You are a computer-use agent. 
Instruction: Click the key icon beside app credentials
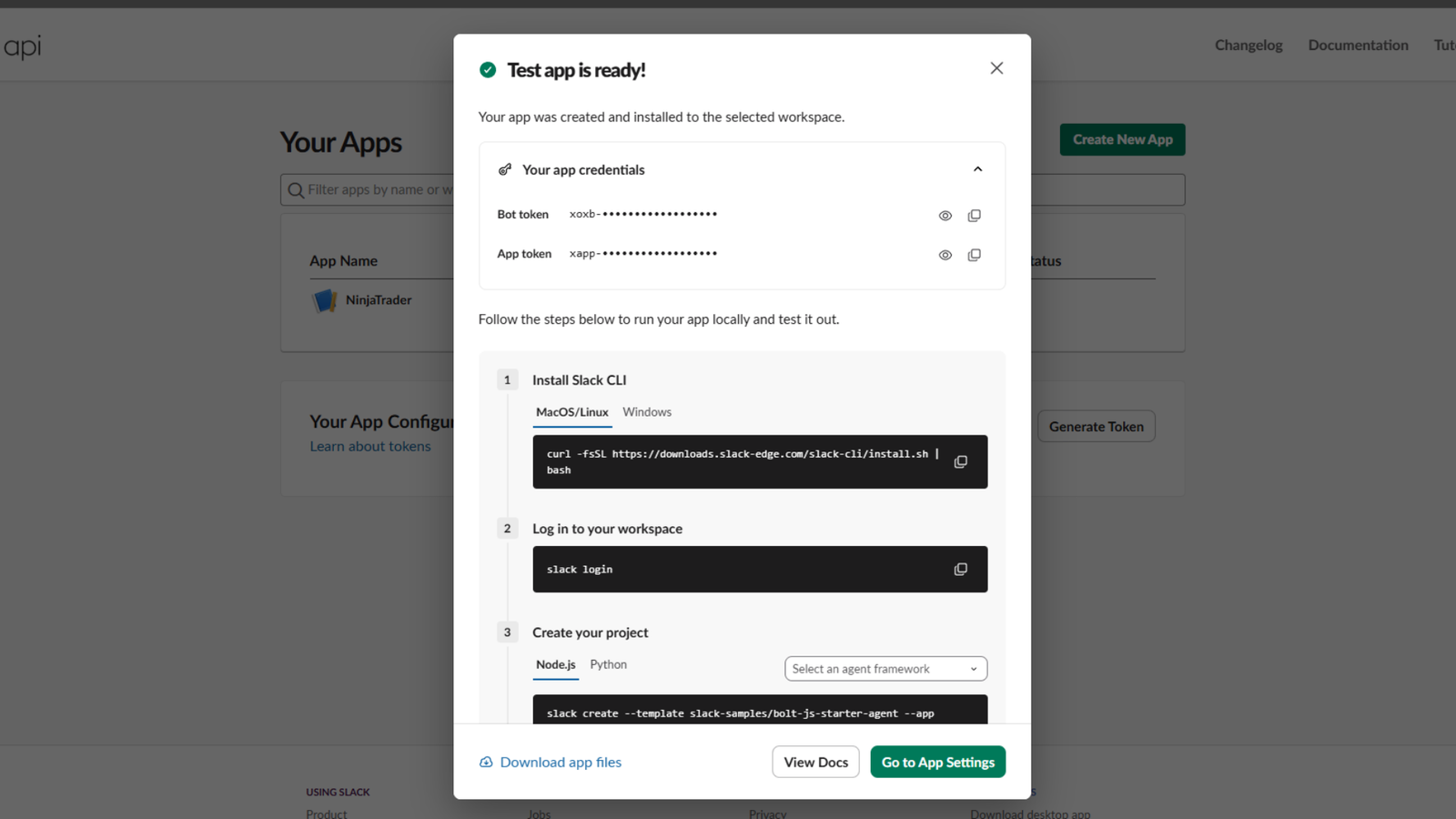[505, 170]
